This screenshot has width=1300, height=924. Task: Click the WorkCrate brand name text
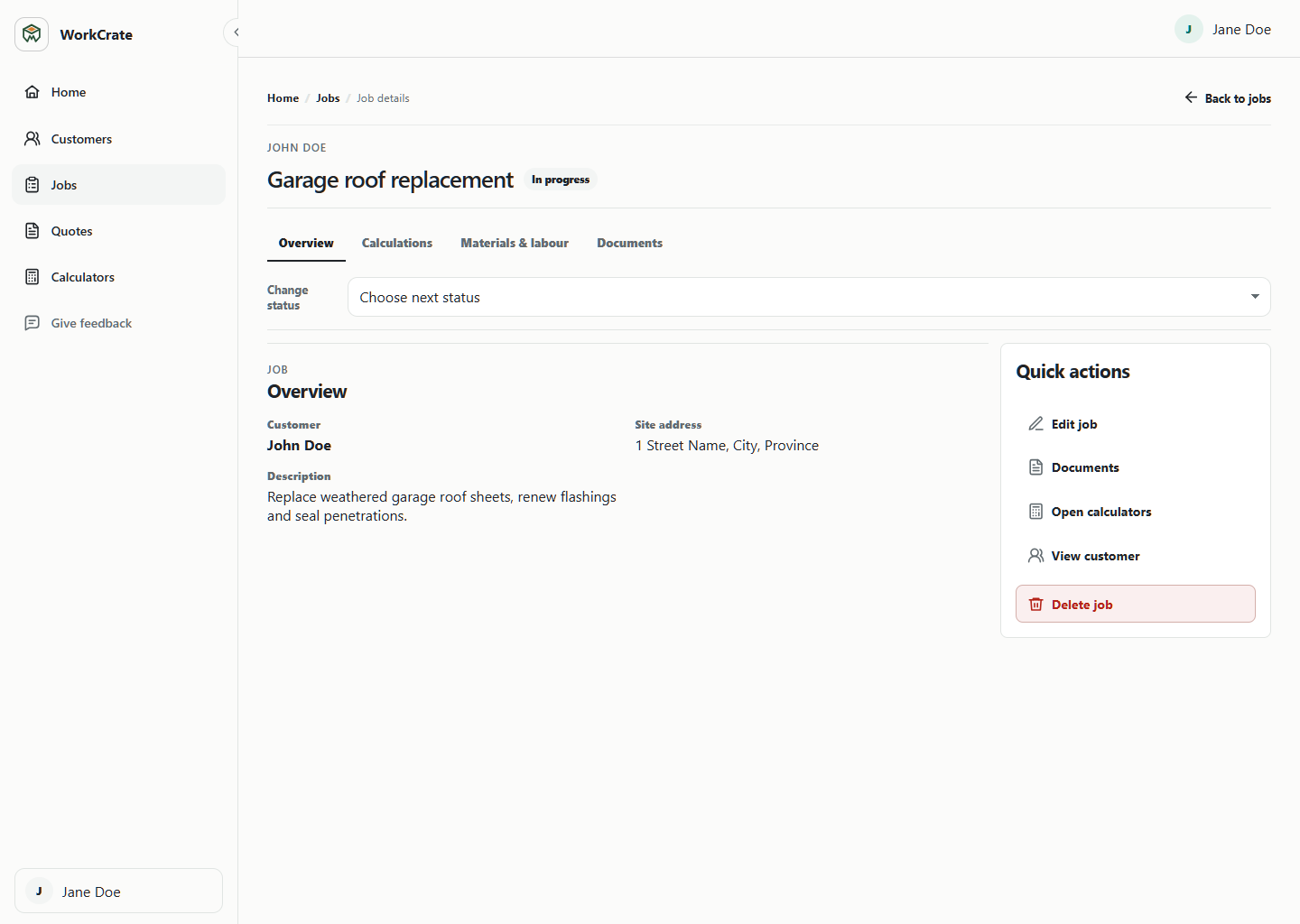click(96, 34)
